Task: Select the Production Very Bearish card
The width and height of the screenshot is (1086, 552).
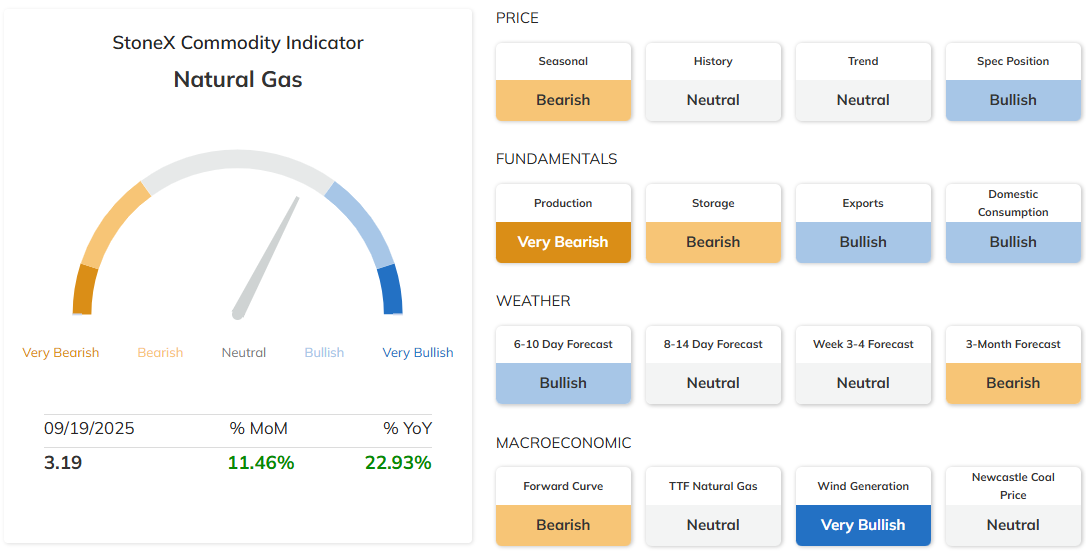Action: [563, 223]
